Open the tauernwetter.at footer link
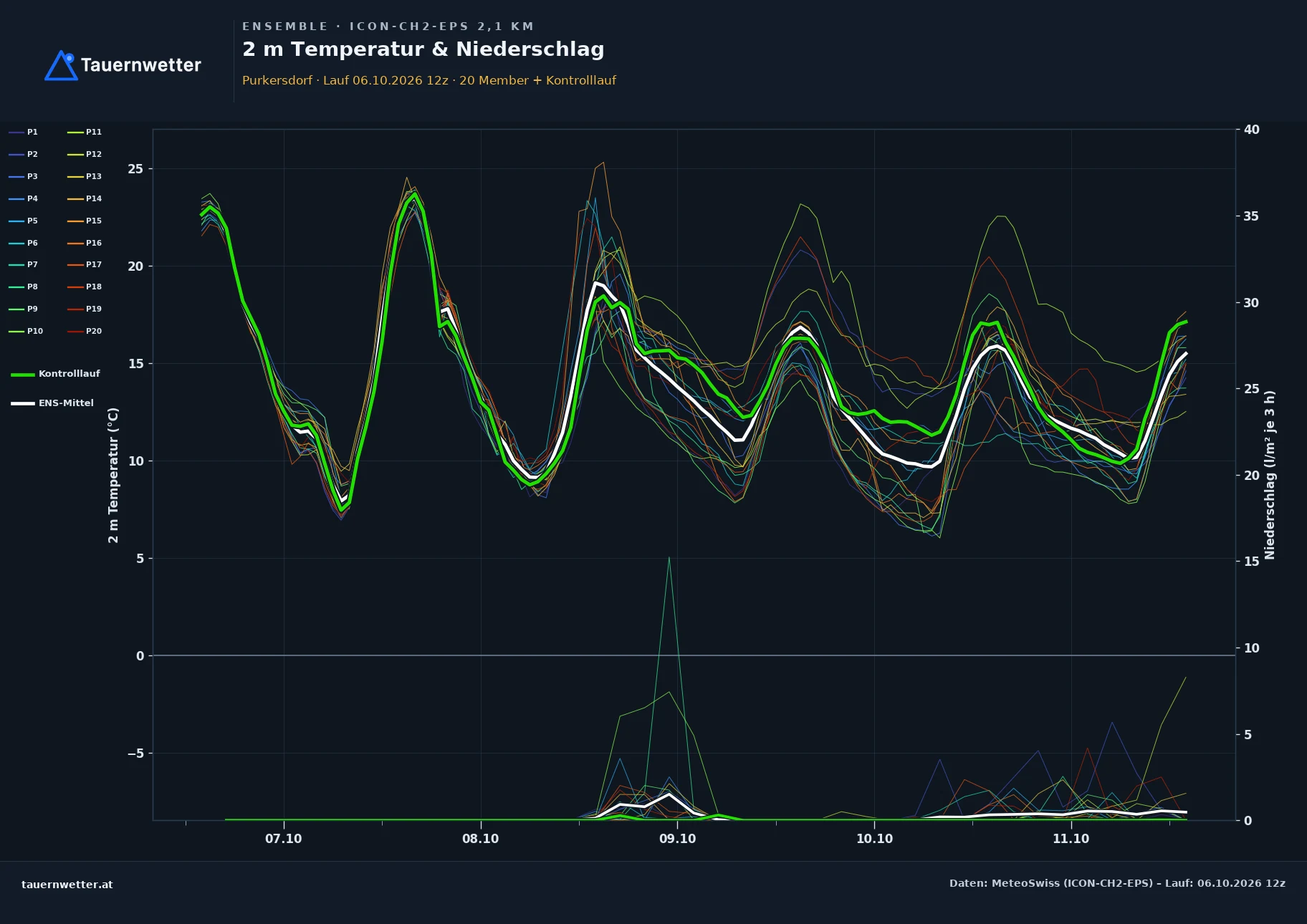1307x924 pixels. coord(67,885)
